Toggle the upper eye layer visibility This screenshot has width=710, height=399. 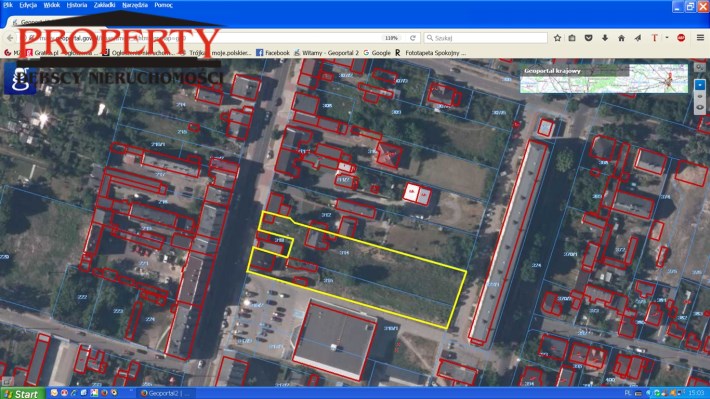(x=700, y=96)
